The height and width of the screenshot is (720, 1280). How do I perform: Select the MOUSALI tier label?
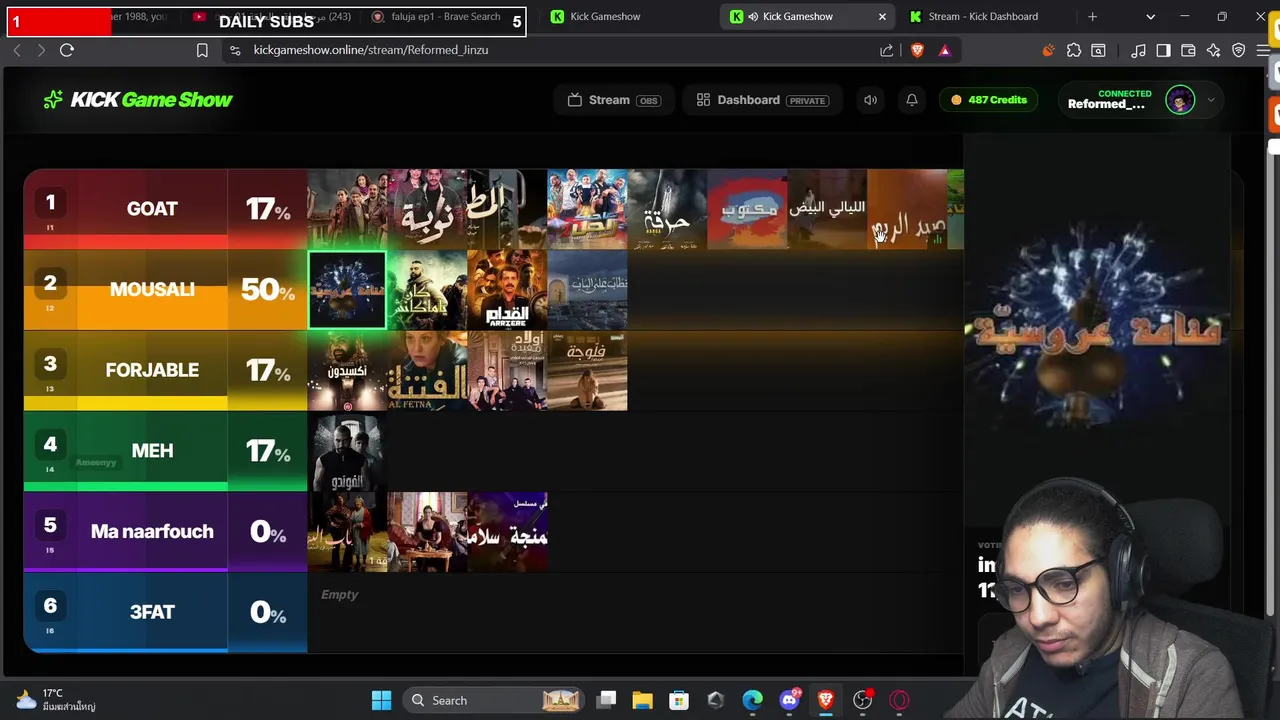pyautogui.click(x=152, y=290)
